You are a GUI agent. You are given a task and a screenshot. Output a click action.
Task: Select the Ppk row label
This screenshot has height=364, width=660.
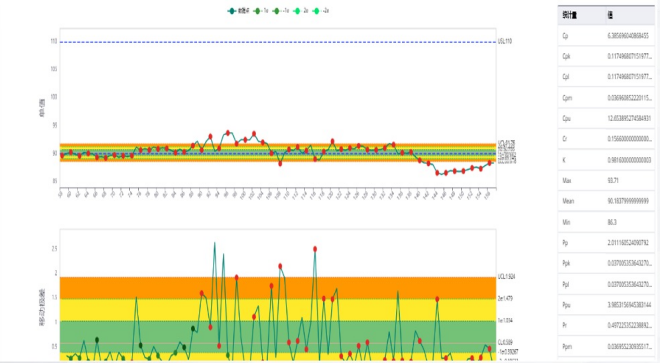(566, 263)
